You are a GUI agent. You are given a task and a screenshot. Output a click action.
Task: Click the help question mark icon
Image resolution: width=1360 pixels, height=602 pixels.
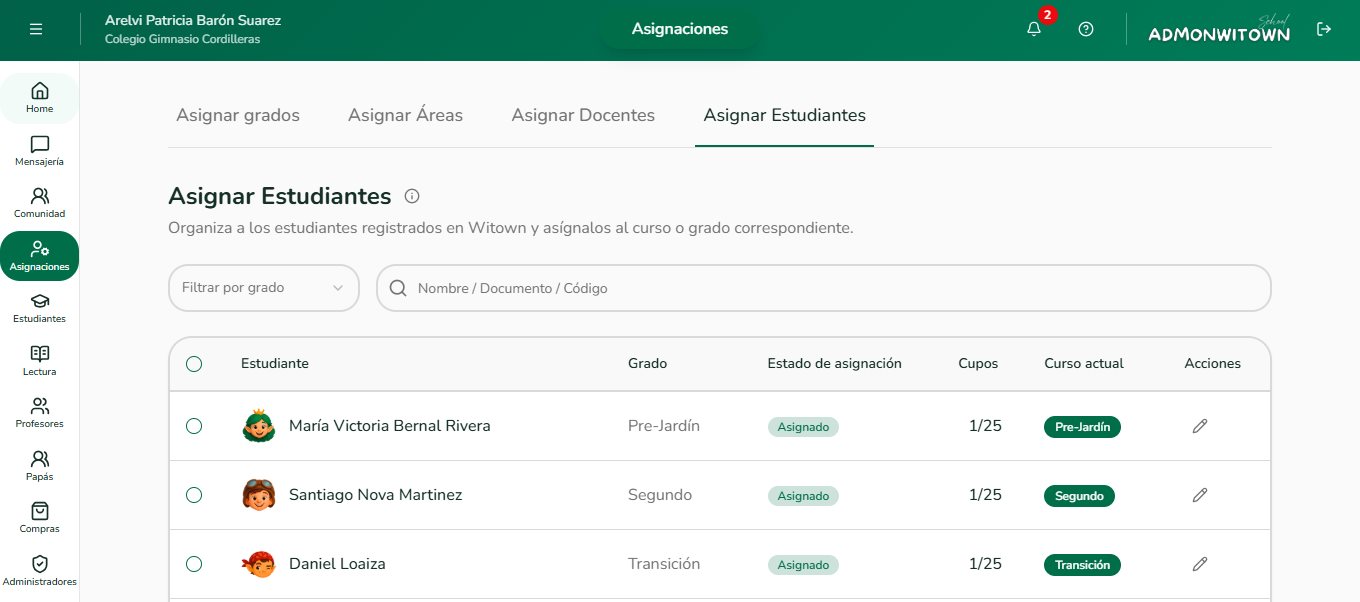pos(1086,29)
